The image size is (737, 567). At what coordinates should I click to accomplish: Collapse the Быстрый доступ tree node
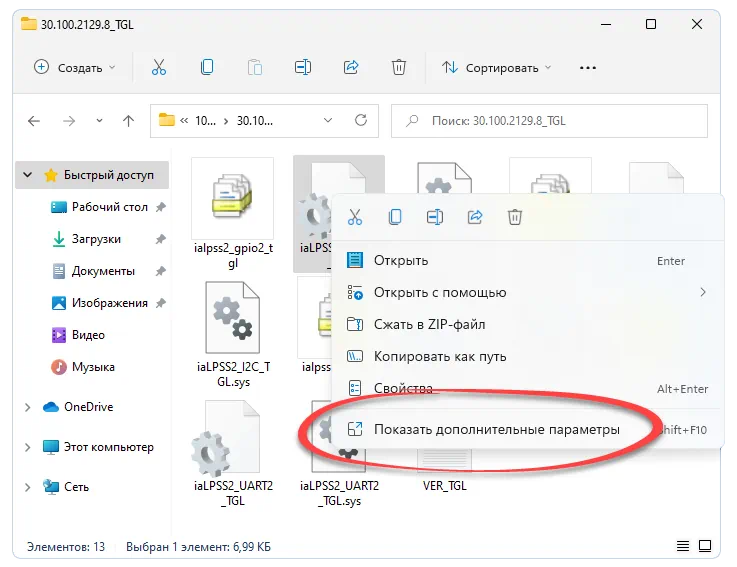coord(28,175)
